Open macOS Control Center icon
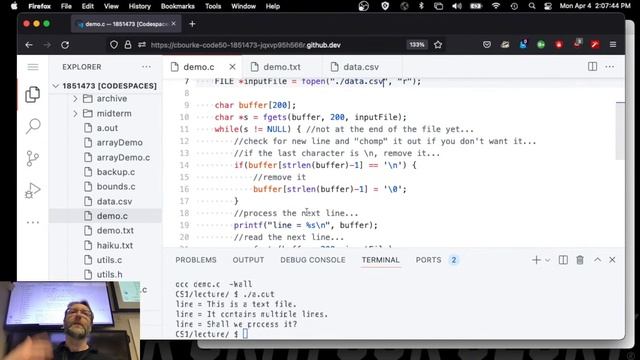Viewport: 640px width, 360px height. 548,6
